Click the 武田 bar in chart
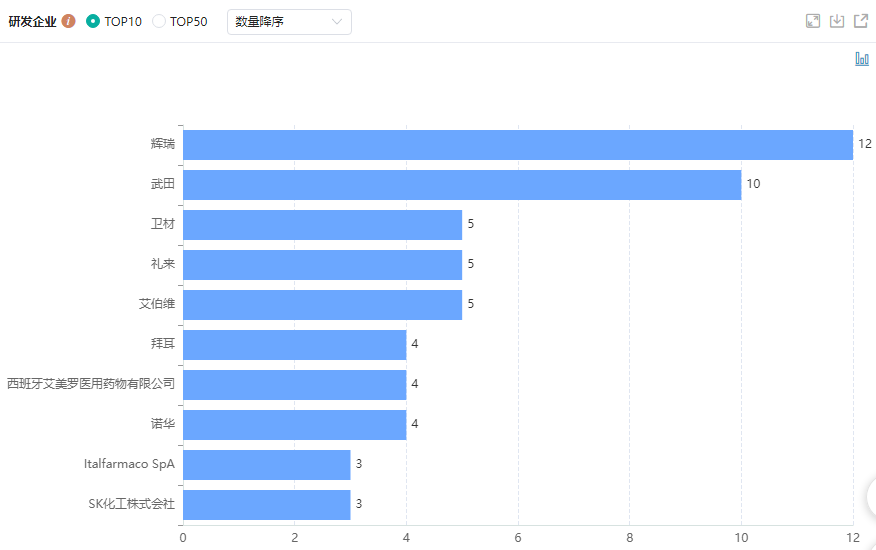Viewport: 876px width, 550px height. click(x=461, y=185)
